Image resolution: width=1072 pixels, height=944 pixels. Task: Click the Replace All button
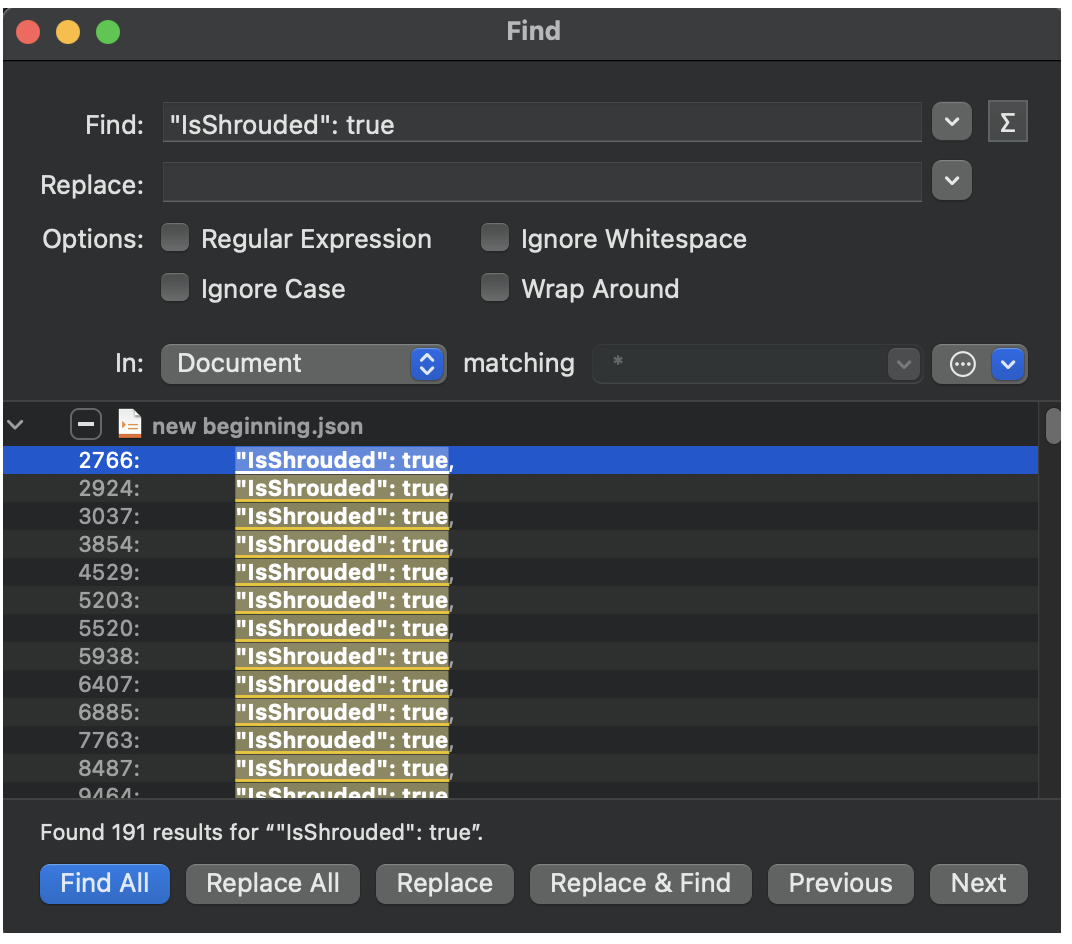[x=272, y=883]
